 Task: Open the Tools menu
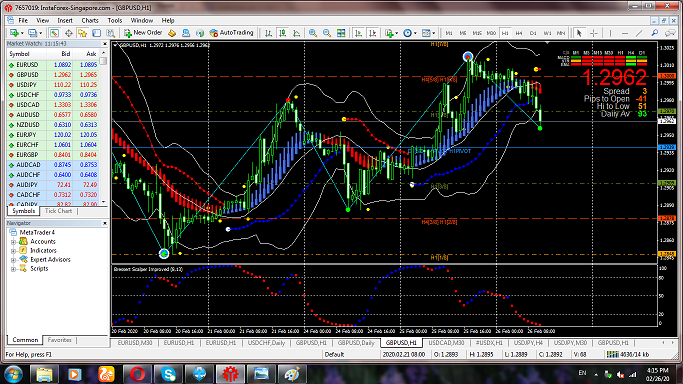coord(115,20)
